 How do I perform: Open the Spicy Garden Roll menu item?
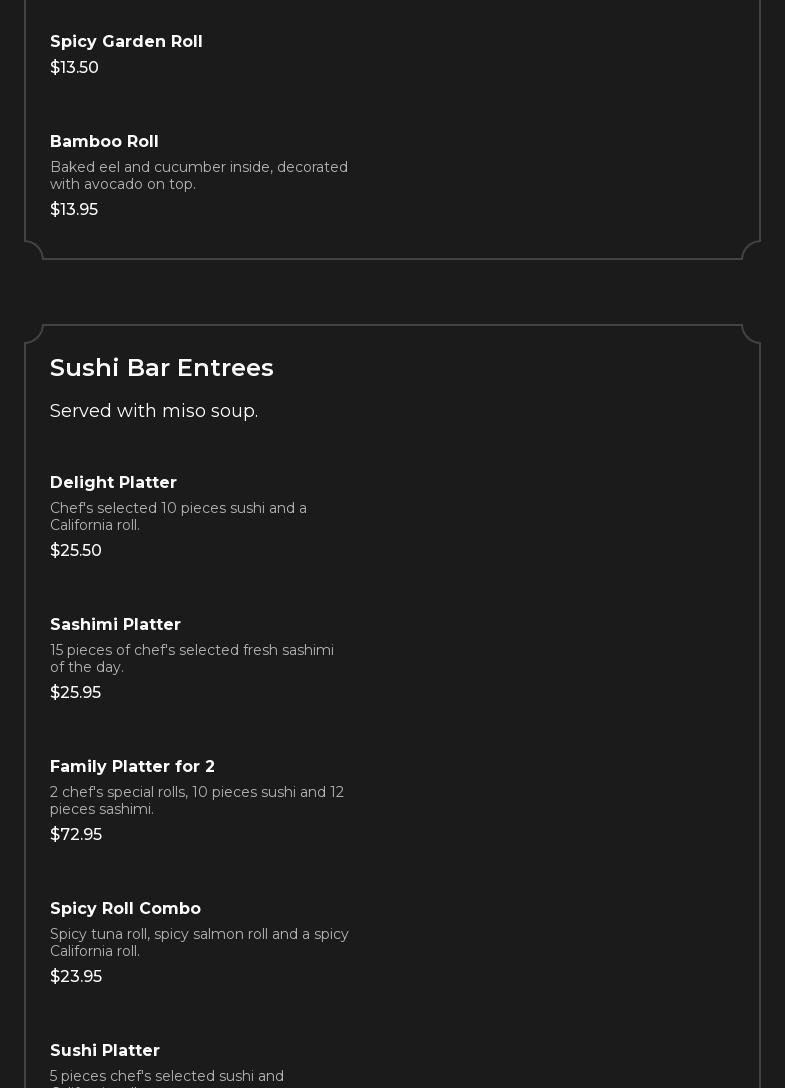point(126,41)
